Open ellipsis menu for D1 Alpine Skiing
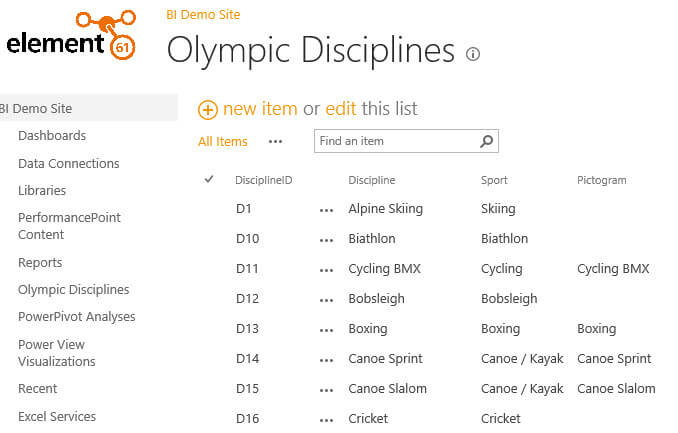 [326, 211]
